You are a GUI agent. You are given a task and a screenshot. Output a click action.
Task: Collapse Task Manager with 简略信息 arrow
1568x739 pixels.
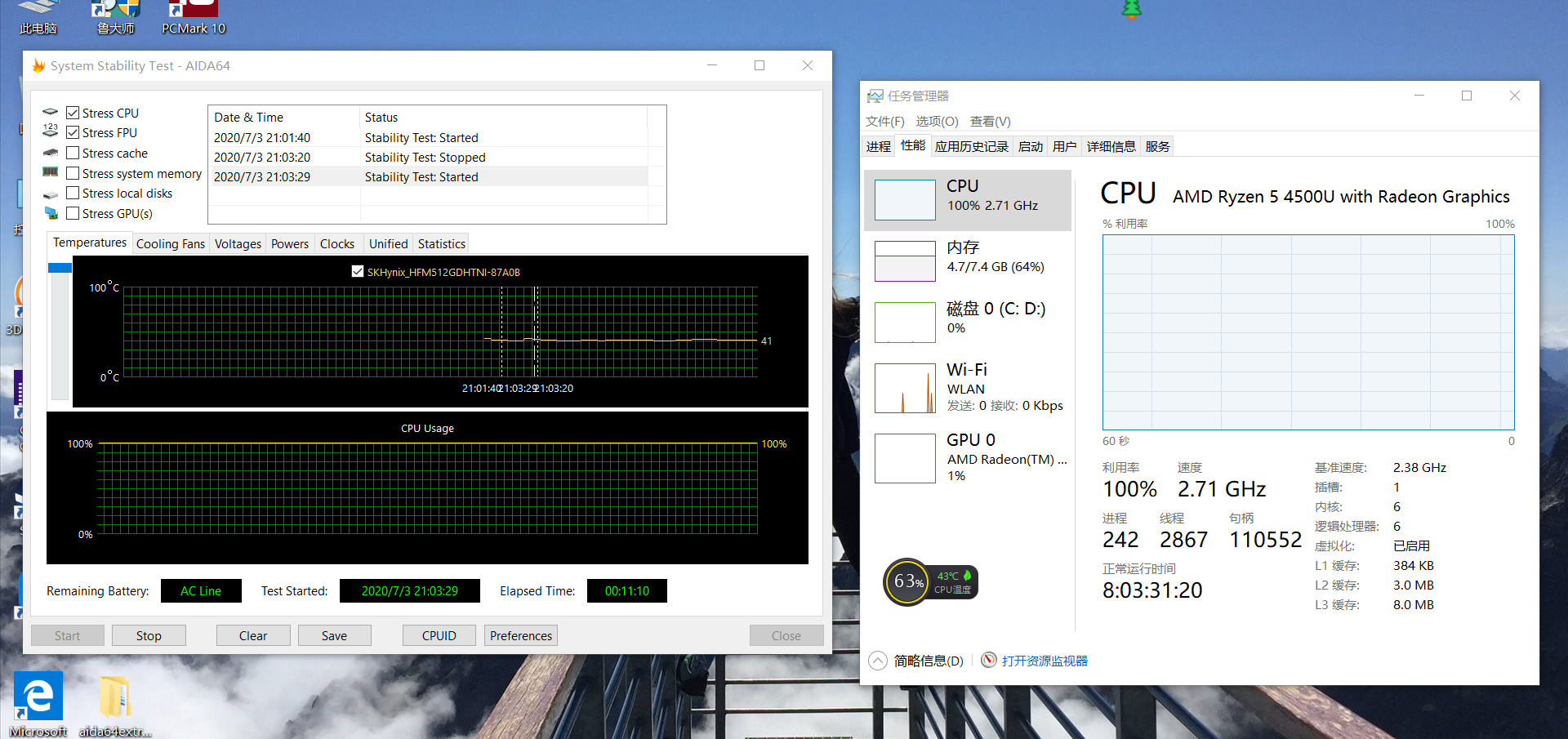click(877, 661)
